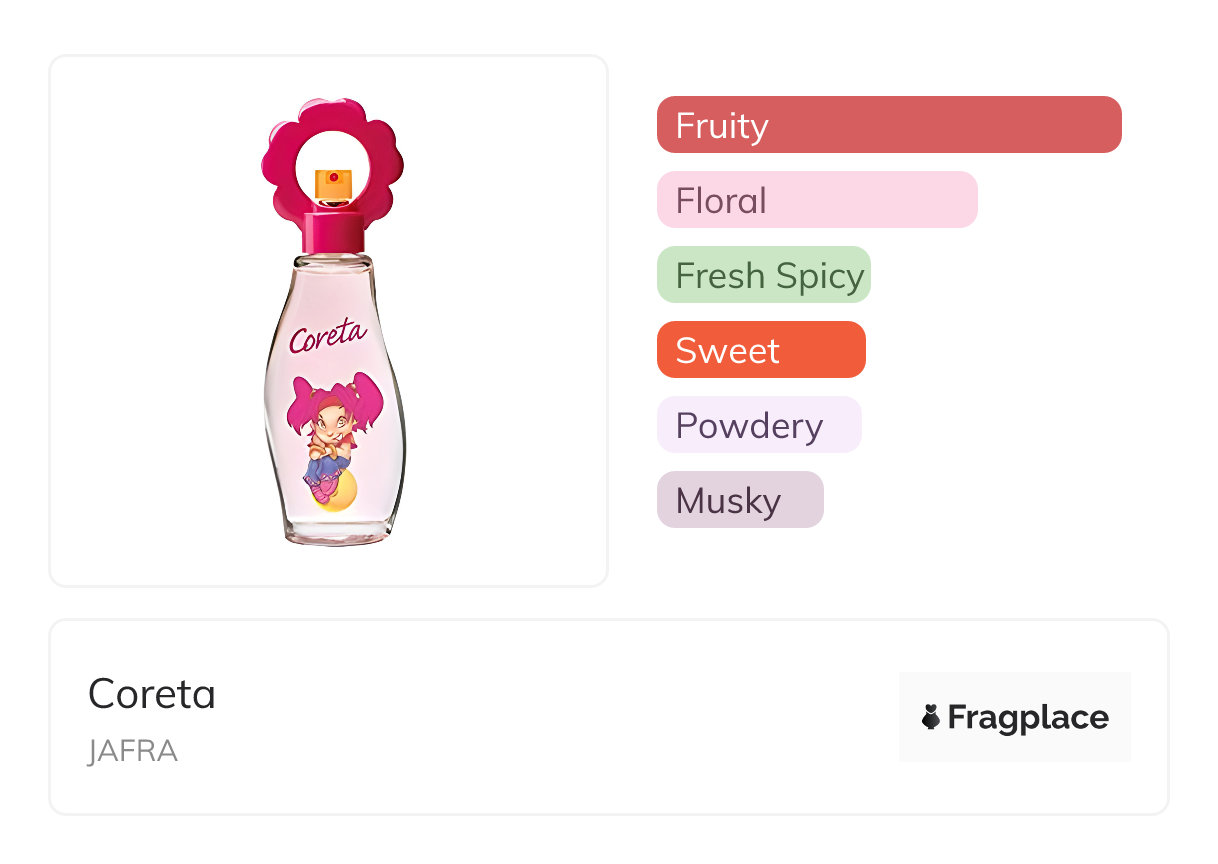1218x864 pixels.
Task: Click the Fragplace wordmark text
Action: click(1028, 717)
